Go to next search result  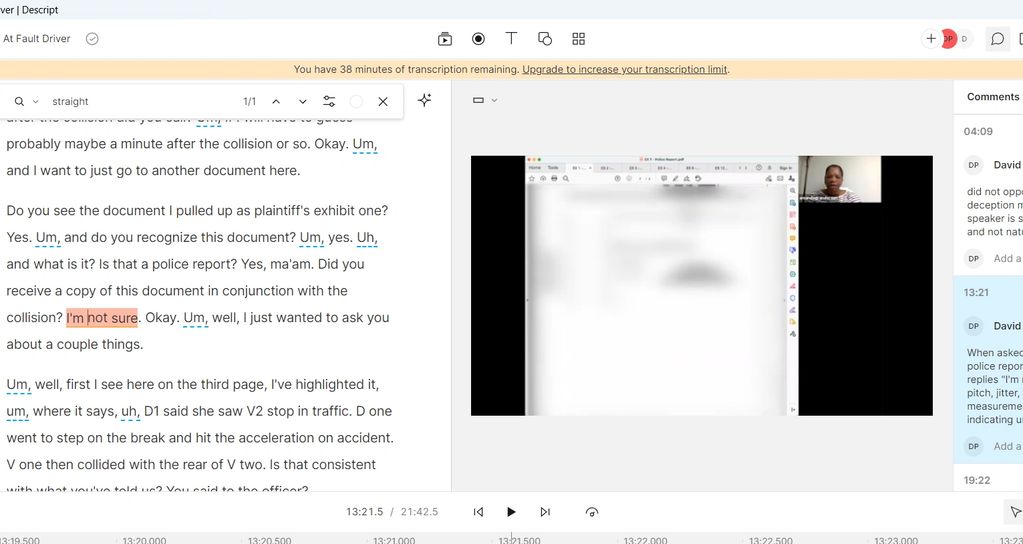click(x=303, y=101)
